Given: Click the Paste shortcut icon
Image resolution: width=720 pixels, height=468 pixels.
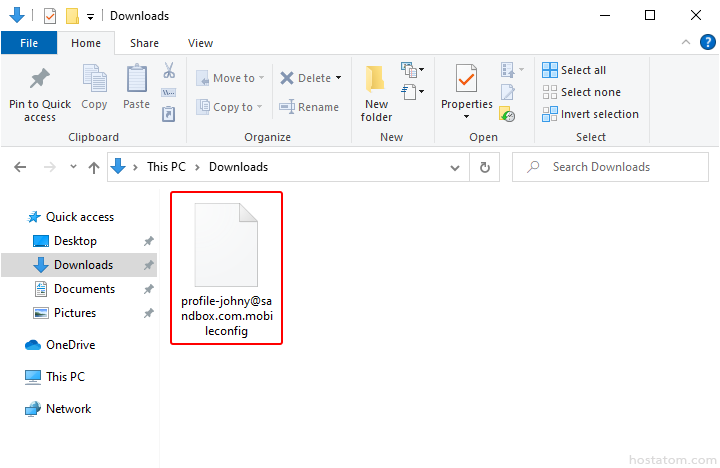Looking at the screenshot, I should (x=169, y=113).
